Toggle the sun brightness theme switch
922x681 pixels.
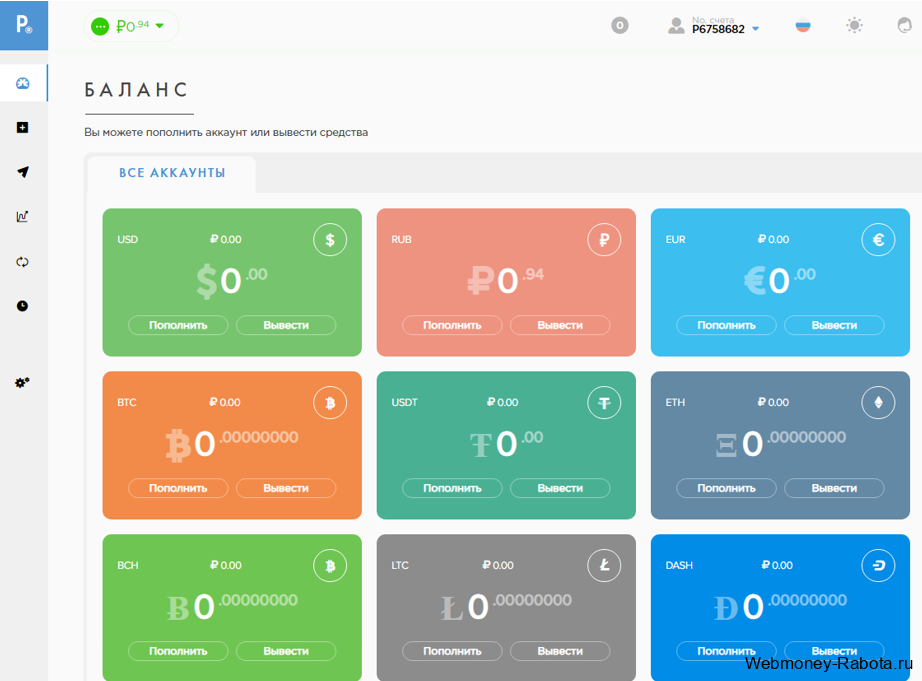(854, 25)
